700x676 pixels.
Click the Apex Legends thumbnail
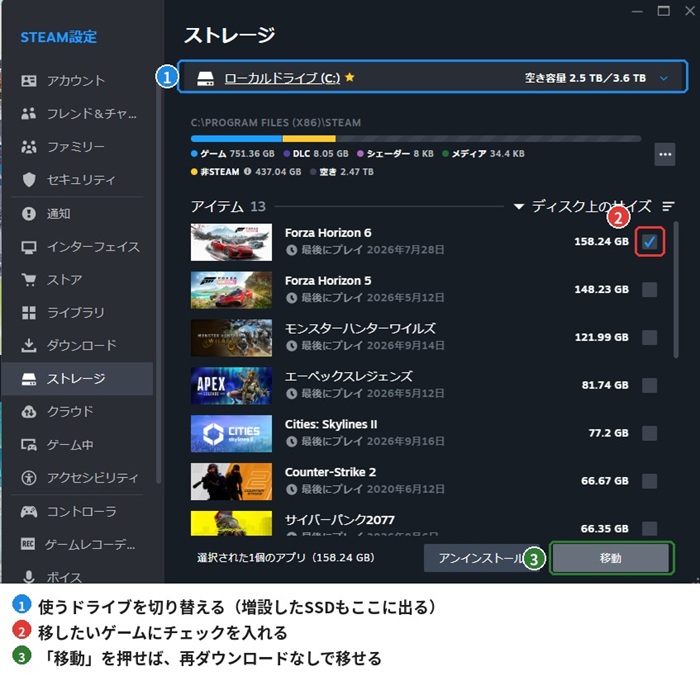coord(231,386)
